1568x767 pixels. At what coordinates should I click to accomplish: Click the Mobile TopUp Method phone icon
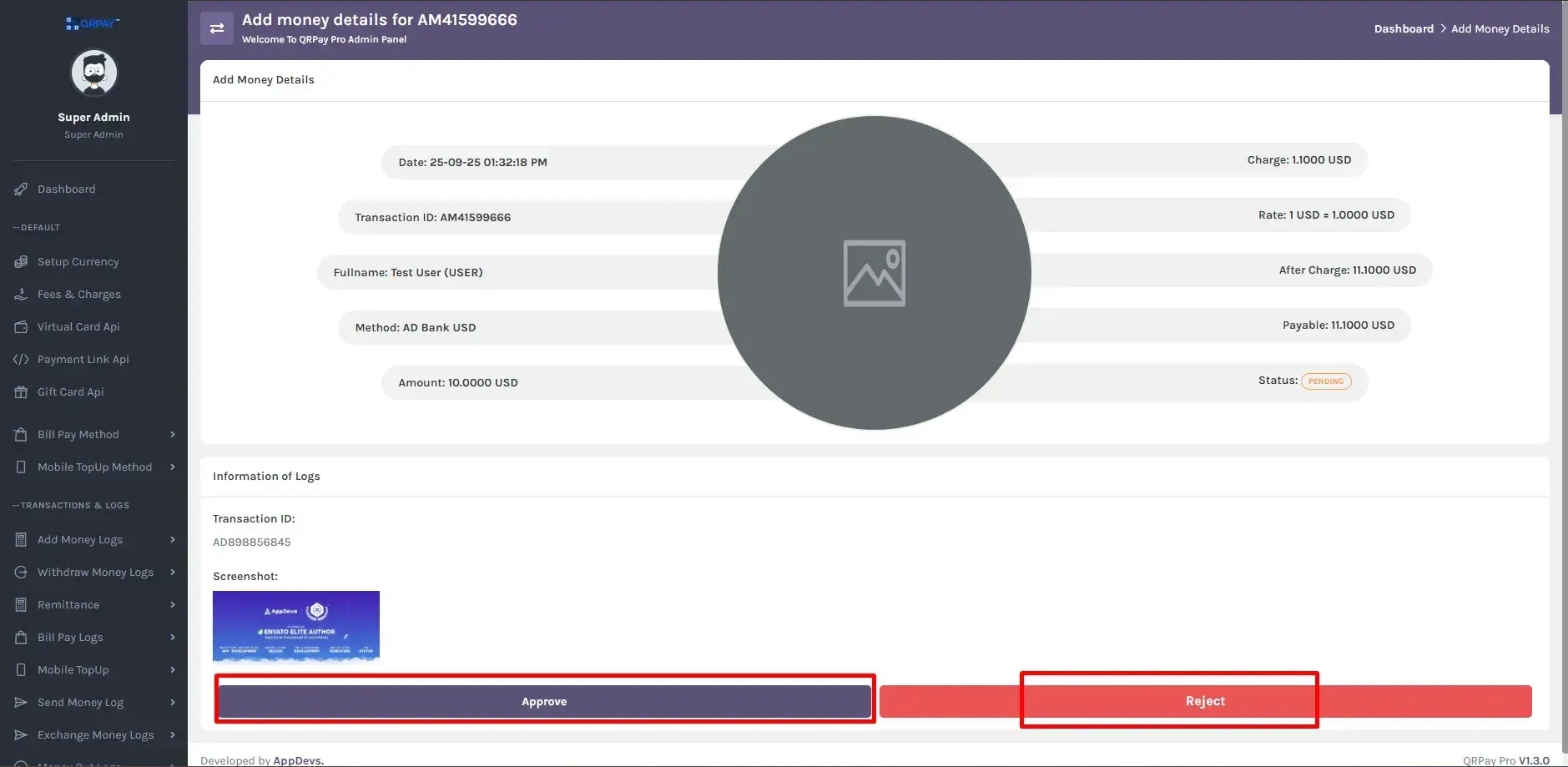(x=21, y=467)
